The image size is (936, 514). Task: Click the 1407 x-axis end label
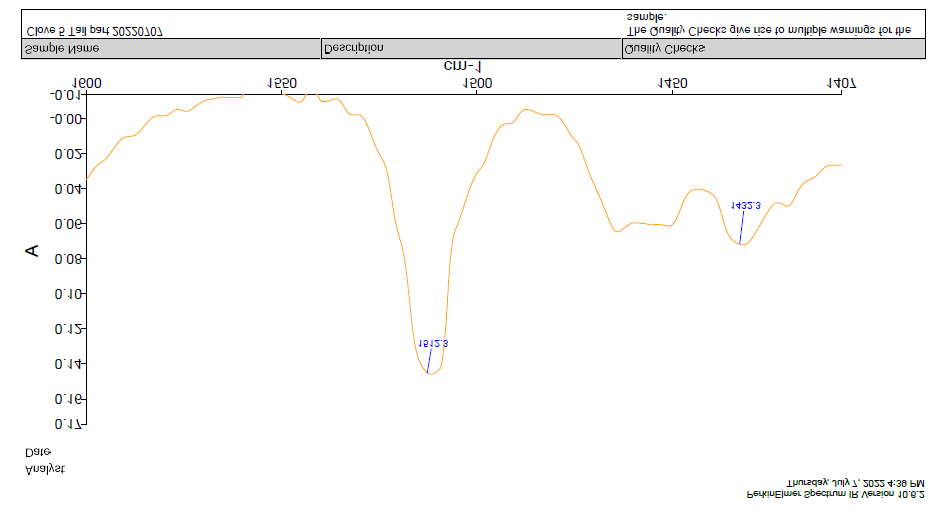(842, 84)
